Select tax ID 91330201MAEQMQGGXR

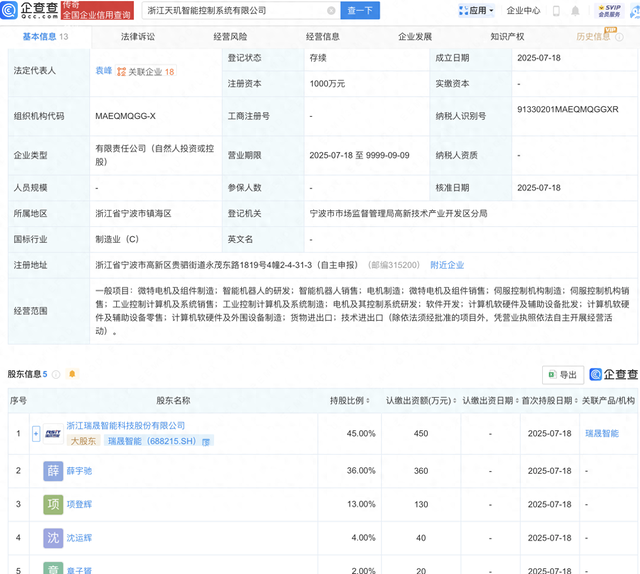pyautogui.click(x=568, y=109)
